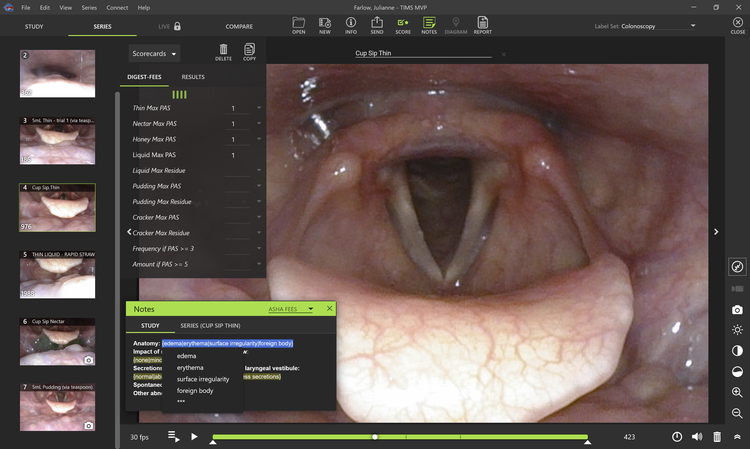Choose foreign body option
The height and width of the screenshot is (449, 750).
(x=195, y=391)
